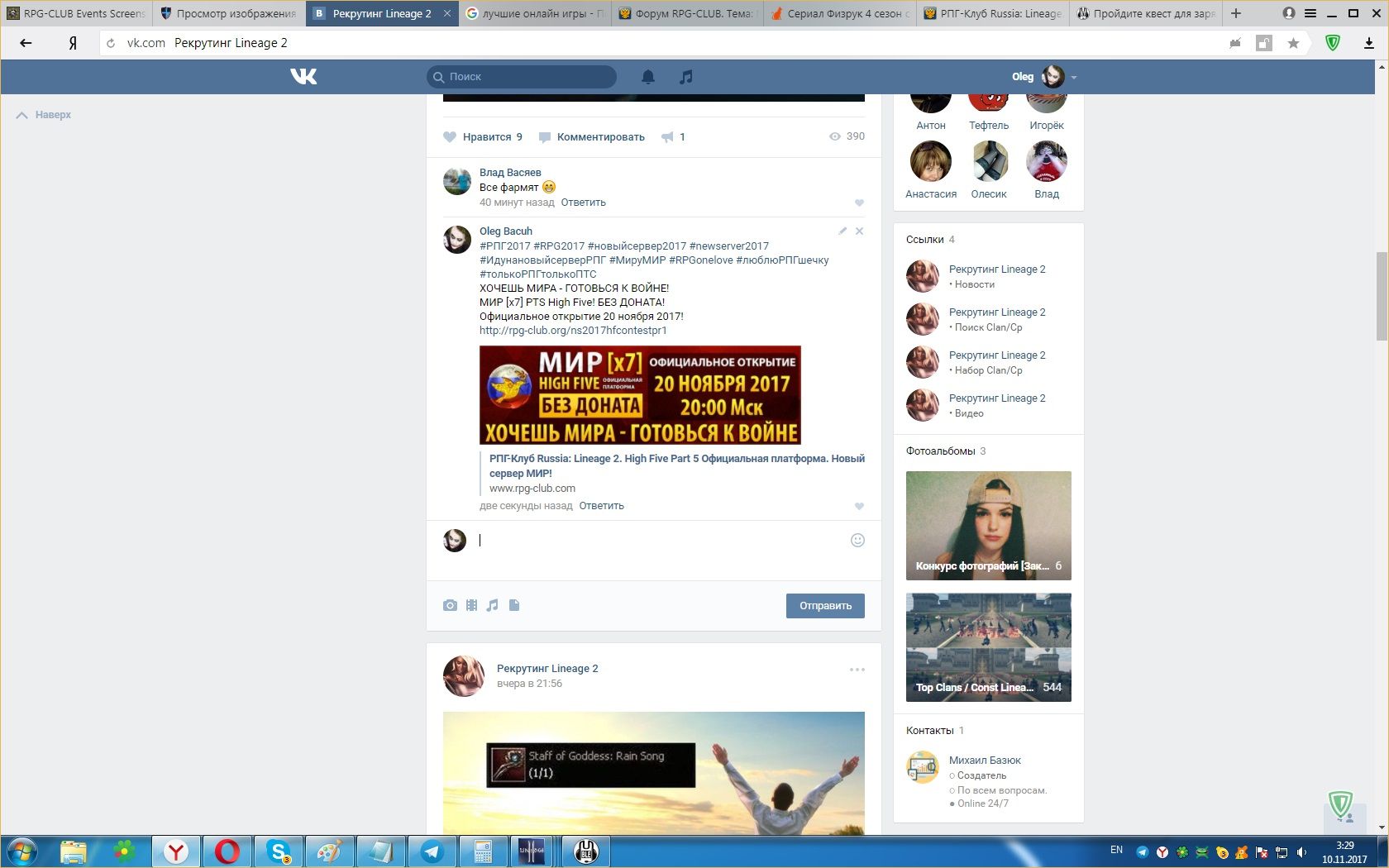1389x868 pixels.
Task: Click the page vertical scrollbar thumb
Action: pos(1382,296)
